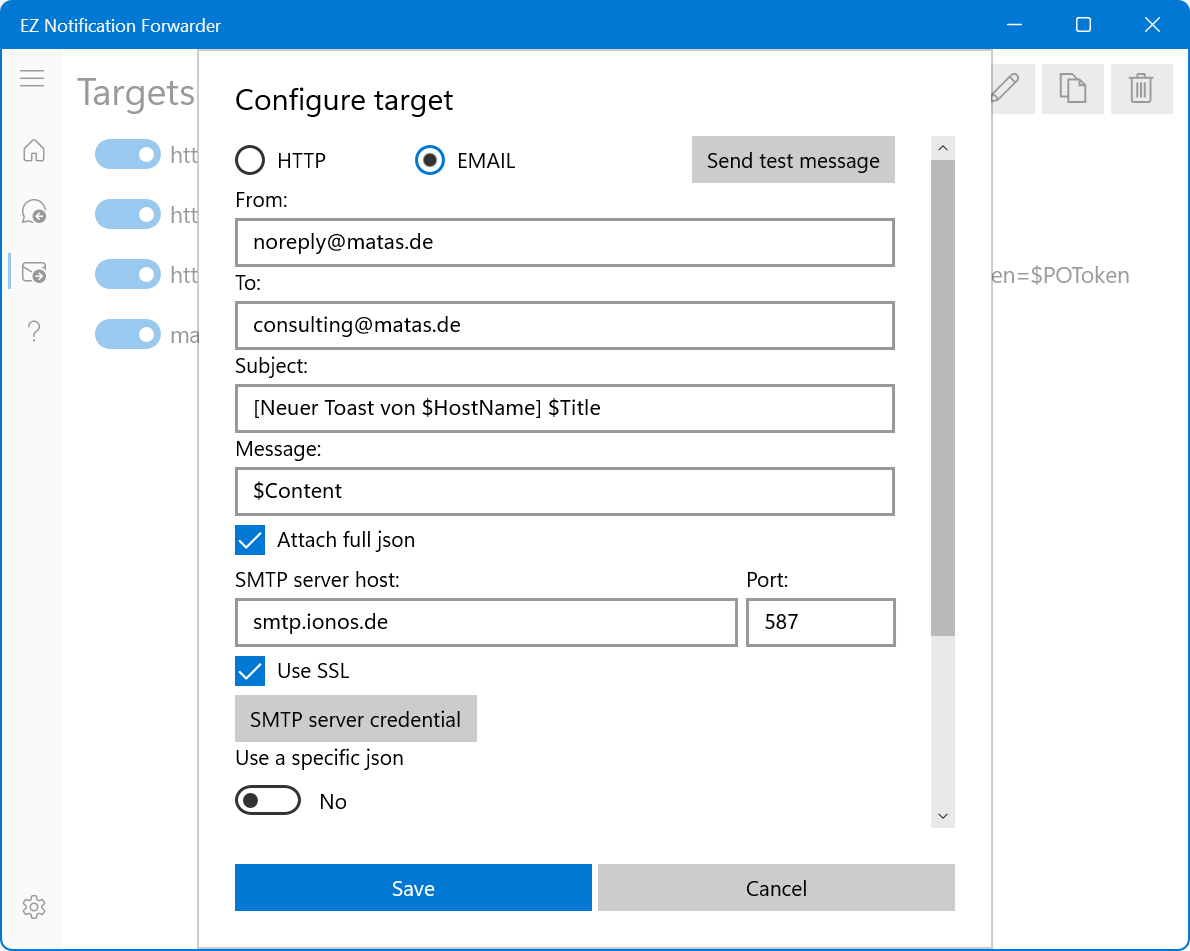
Task: Click the Message input field
Action: [565, 491]
